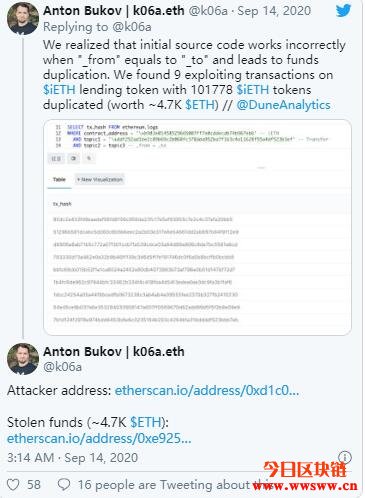Viewport: 365px width, 498px height.
Task: Open the $ETH cashtag in top tweet
Action: pos(202,105)
